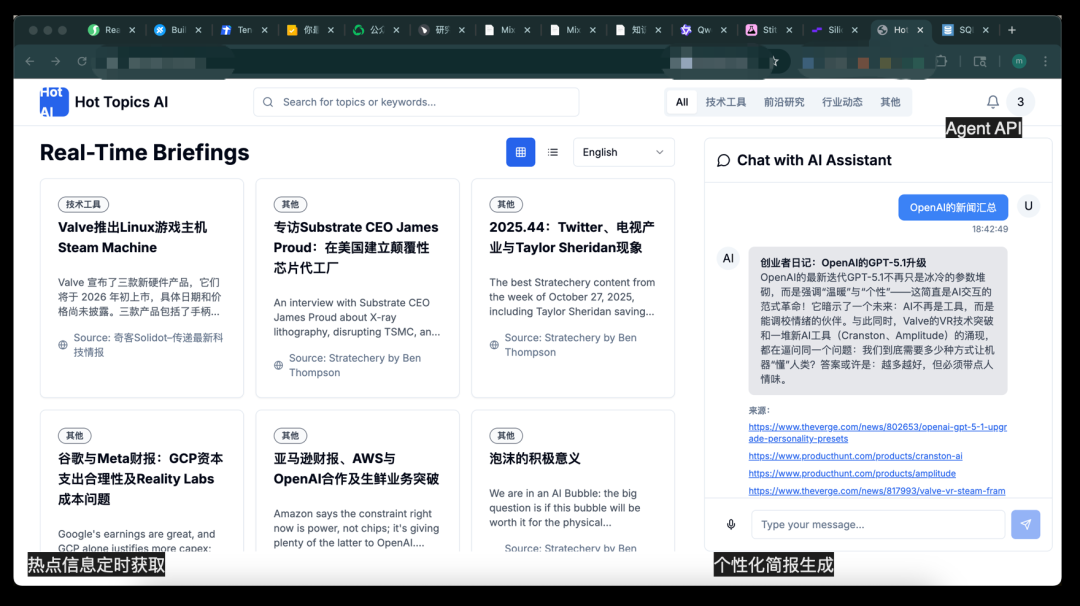The height and width of the screenshot is (606, 1080).
Task: Reload the page with the refresh icon
Action: 82,61
